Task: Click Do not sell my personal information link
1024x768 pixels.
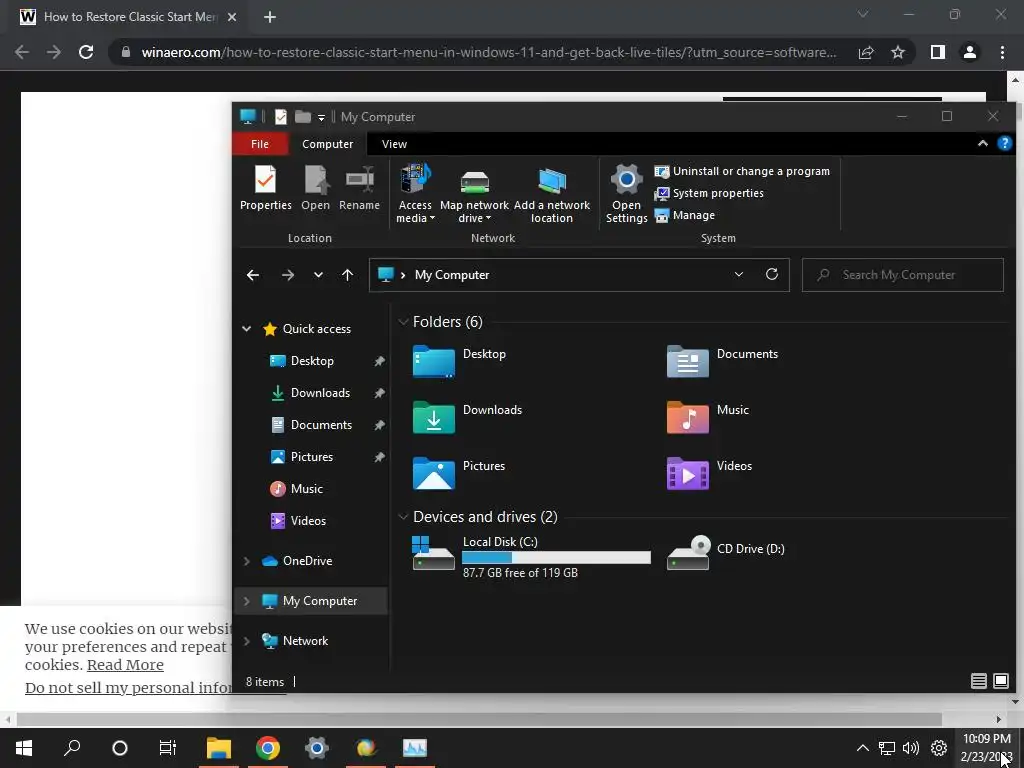Action: 129,688
